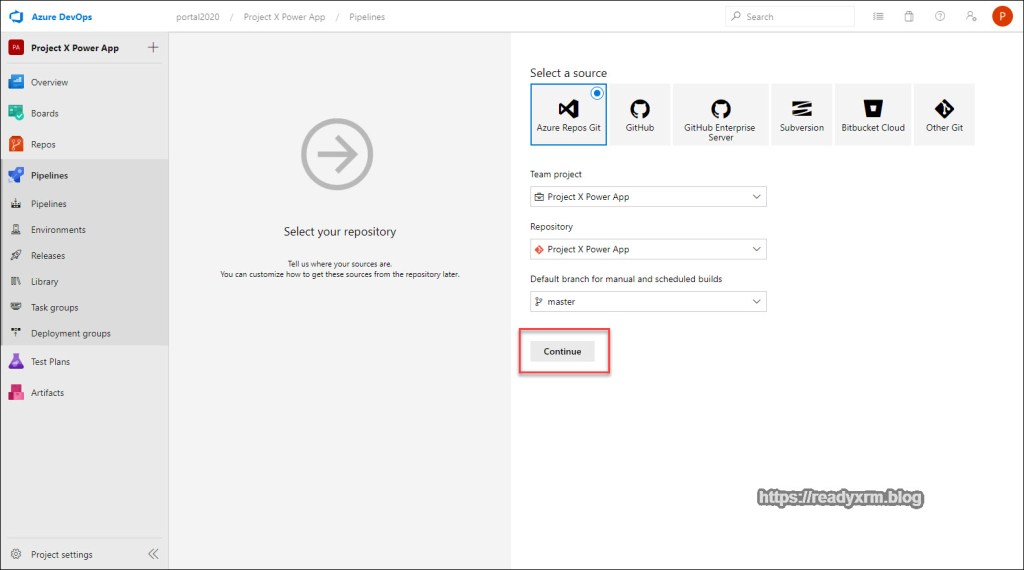This screenshot has height=570, width=1024.
Task: Add new item with plus icon
Action: [x=153, y=47]
